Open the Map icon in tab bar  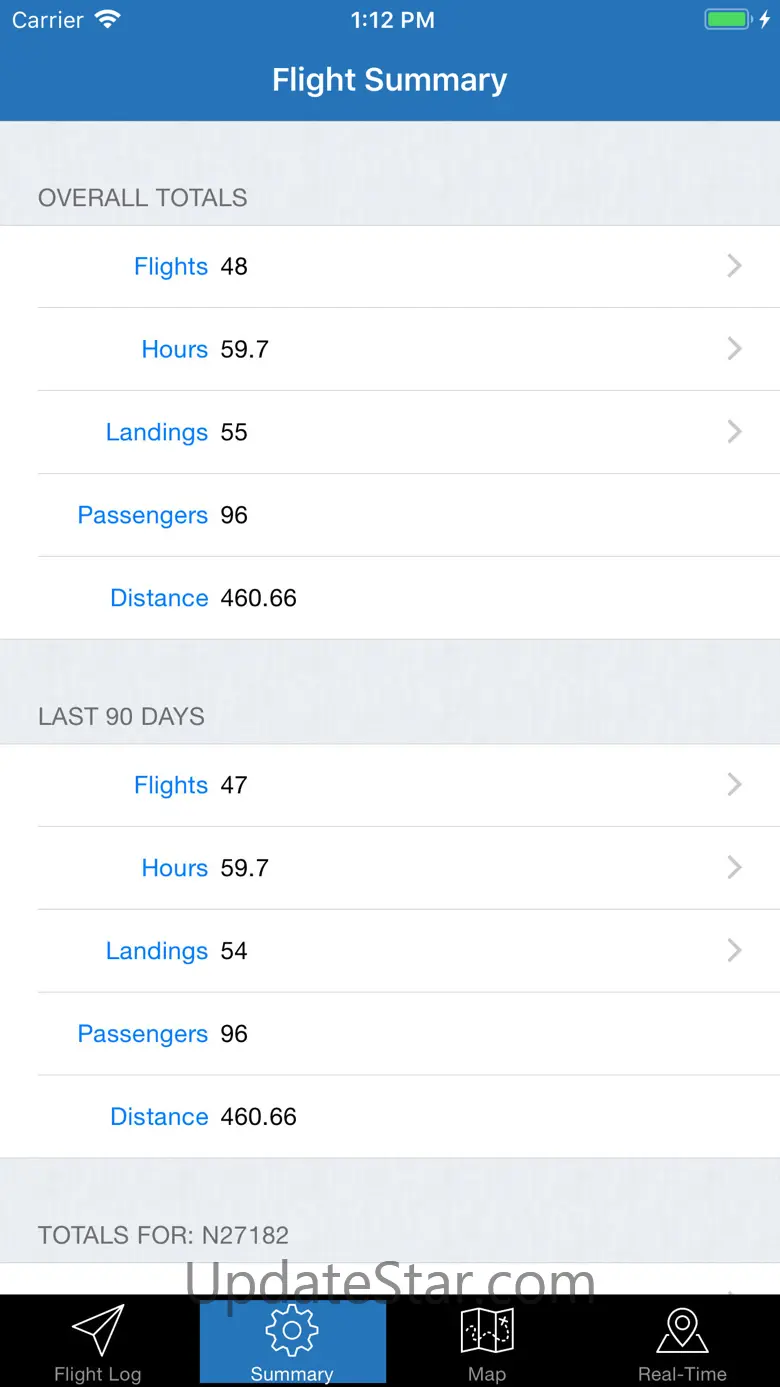[x=487, y=1330]
